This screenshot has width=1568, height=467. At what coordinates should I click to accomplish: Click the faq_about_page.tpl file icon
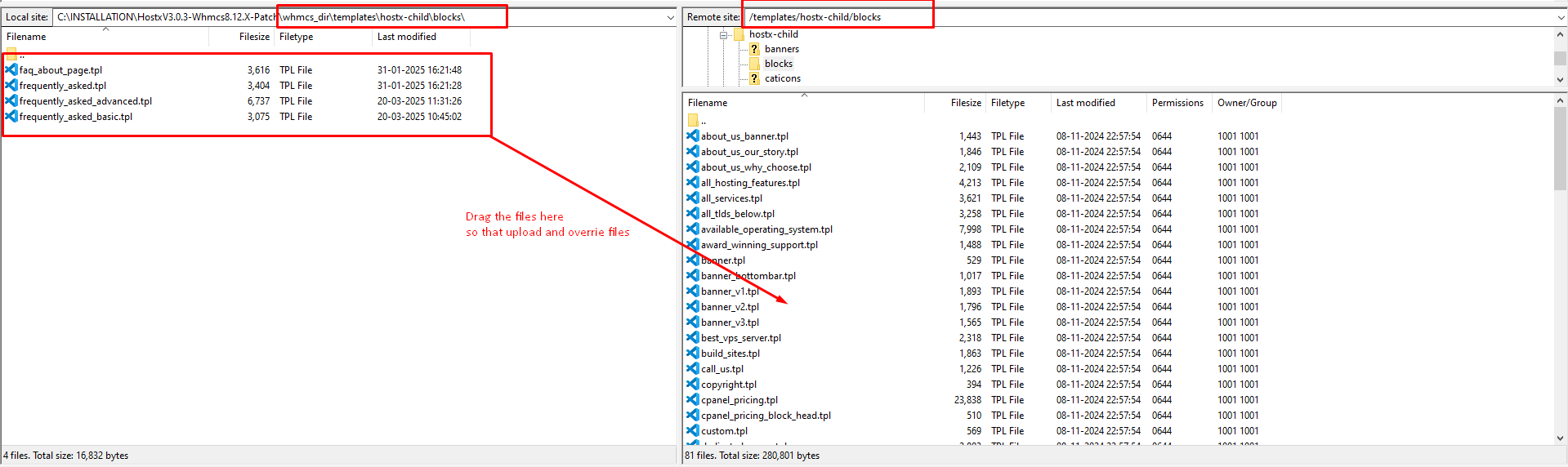click(11, 70)
